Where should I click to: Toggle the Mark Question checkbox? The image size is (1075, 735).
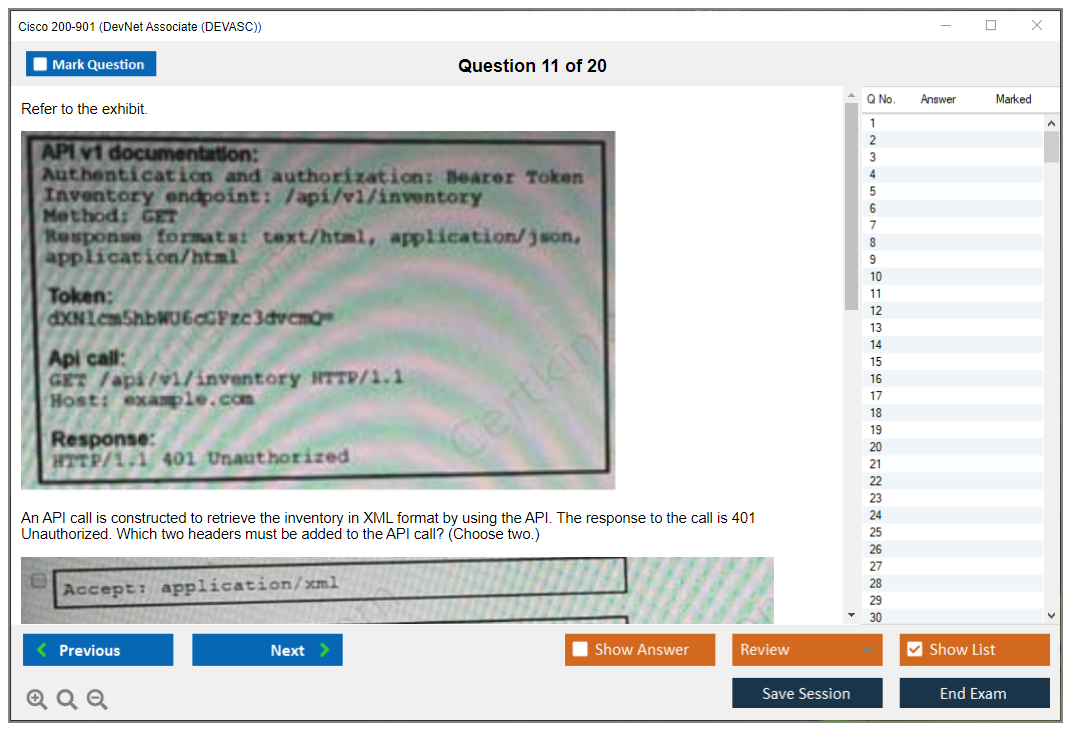pyautogui.click(x=41, y=64)
